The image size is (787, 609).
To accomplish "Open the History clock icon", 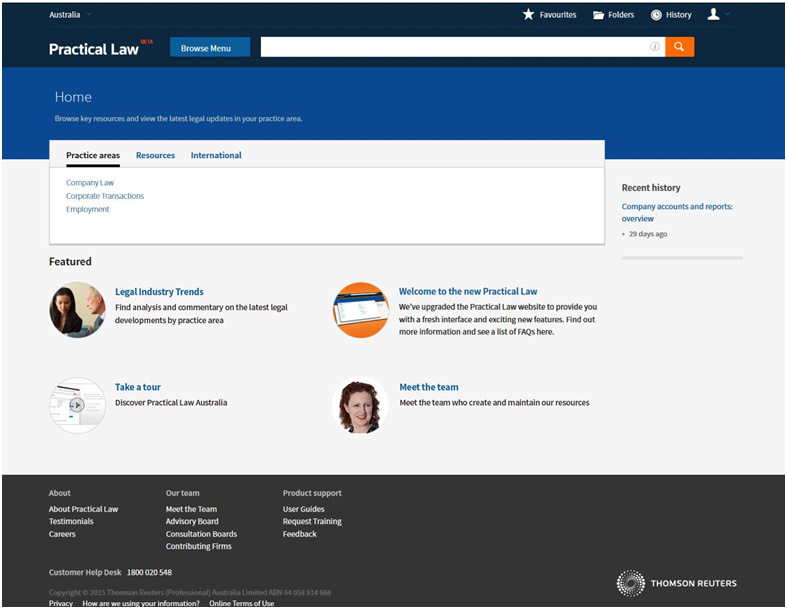I will pos(656,15).
